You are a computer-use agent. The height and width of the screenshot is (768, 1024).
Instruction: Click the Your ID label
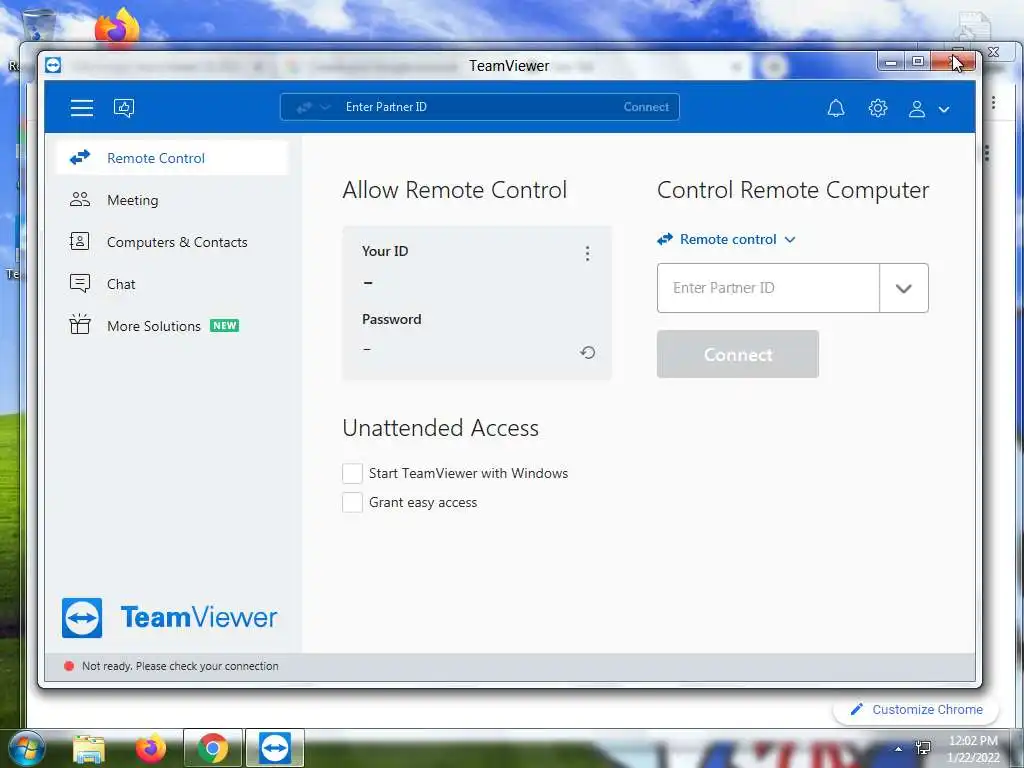tap(385, 251)
